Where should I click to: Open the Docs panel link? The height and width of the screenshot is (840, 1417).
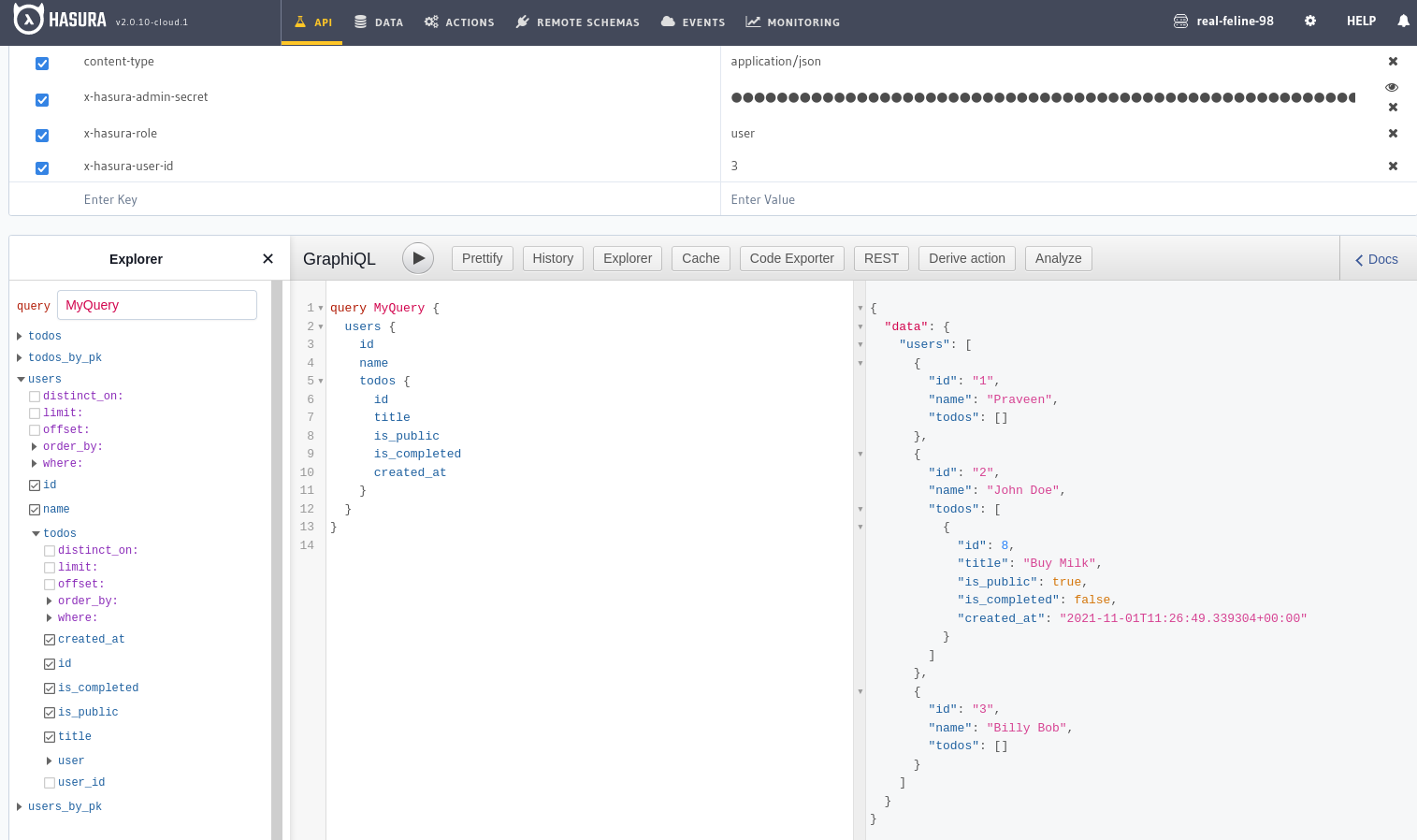(1377, 259)
